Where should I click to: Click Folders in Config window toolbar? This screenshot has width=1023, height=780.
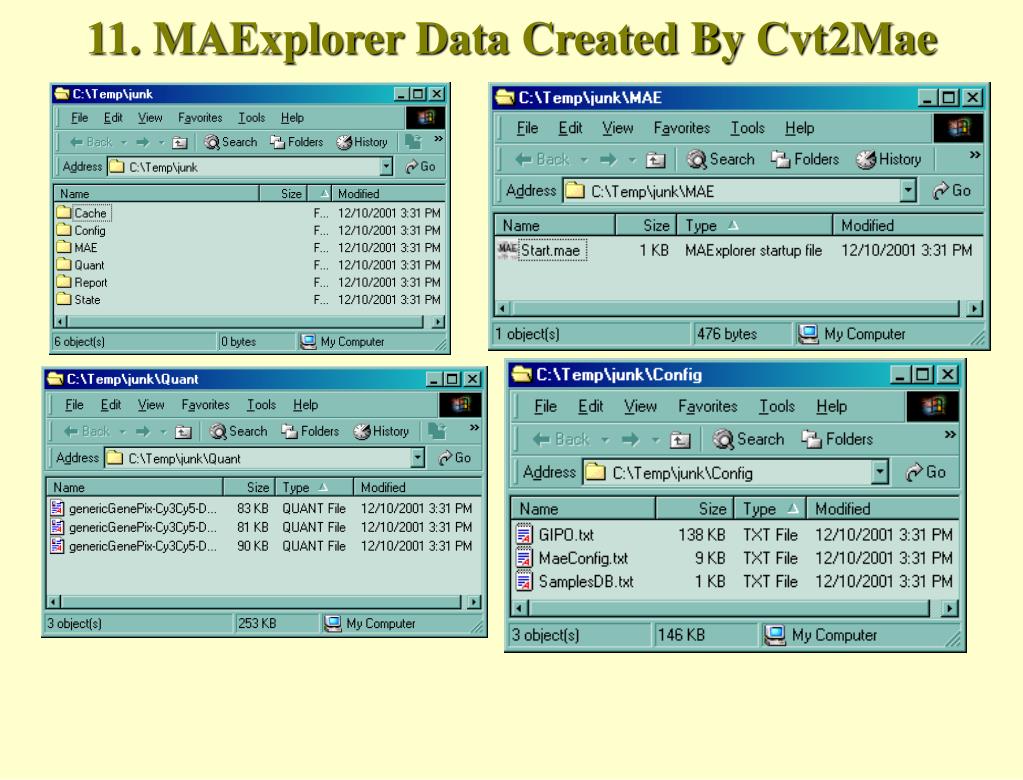[x=838, y=440]
